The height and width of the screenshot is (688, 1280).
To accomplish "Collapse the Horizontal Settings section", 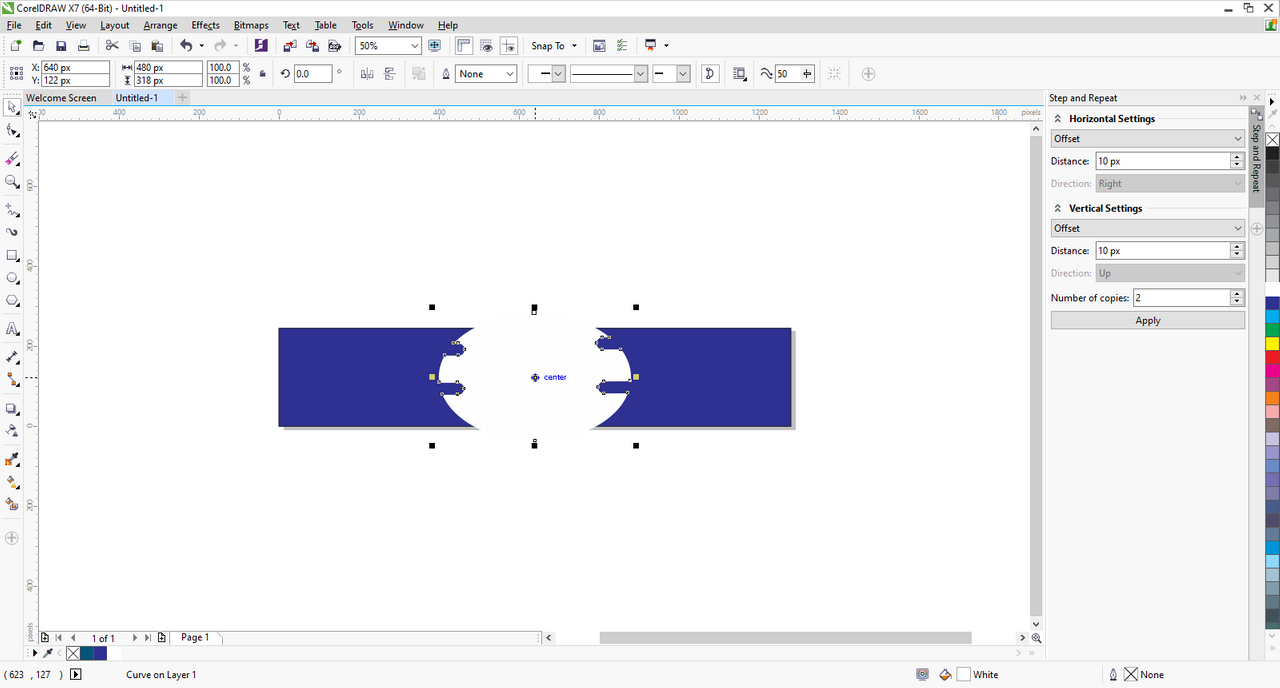I will [1058, 119].
